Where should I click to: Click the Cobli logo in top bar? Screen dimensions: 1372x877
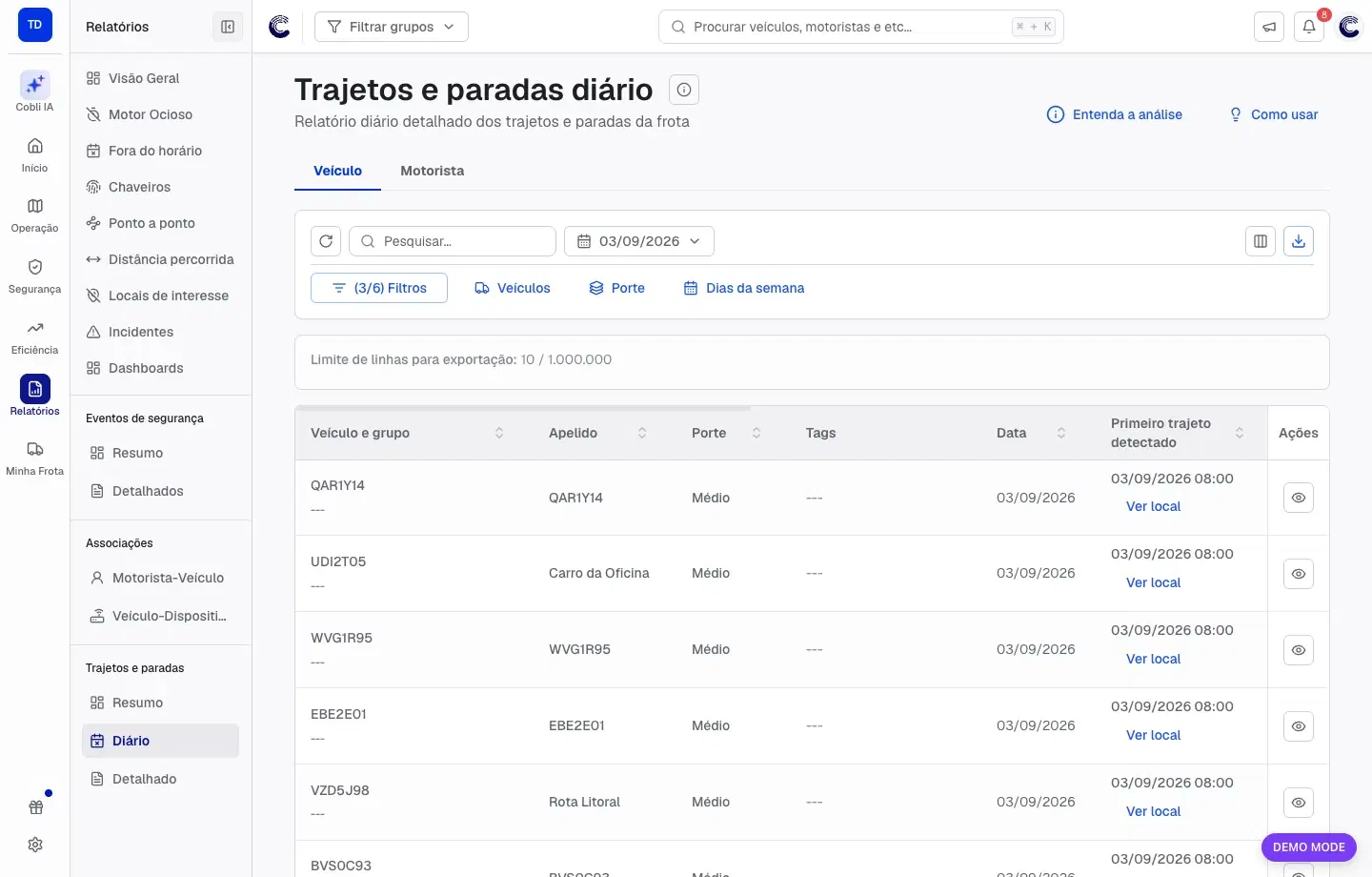279,27
